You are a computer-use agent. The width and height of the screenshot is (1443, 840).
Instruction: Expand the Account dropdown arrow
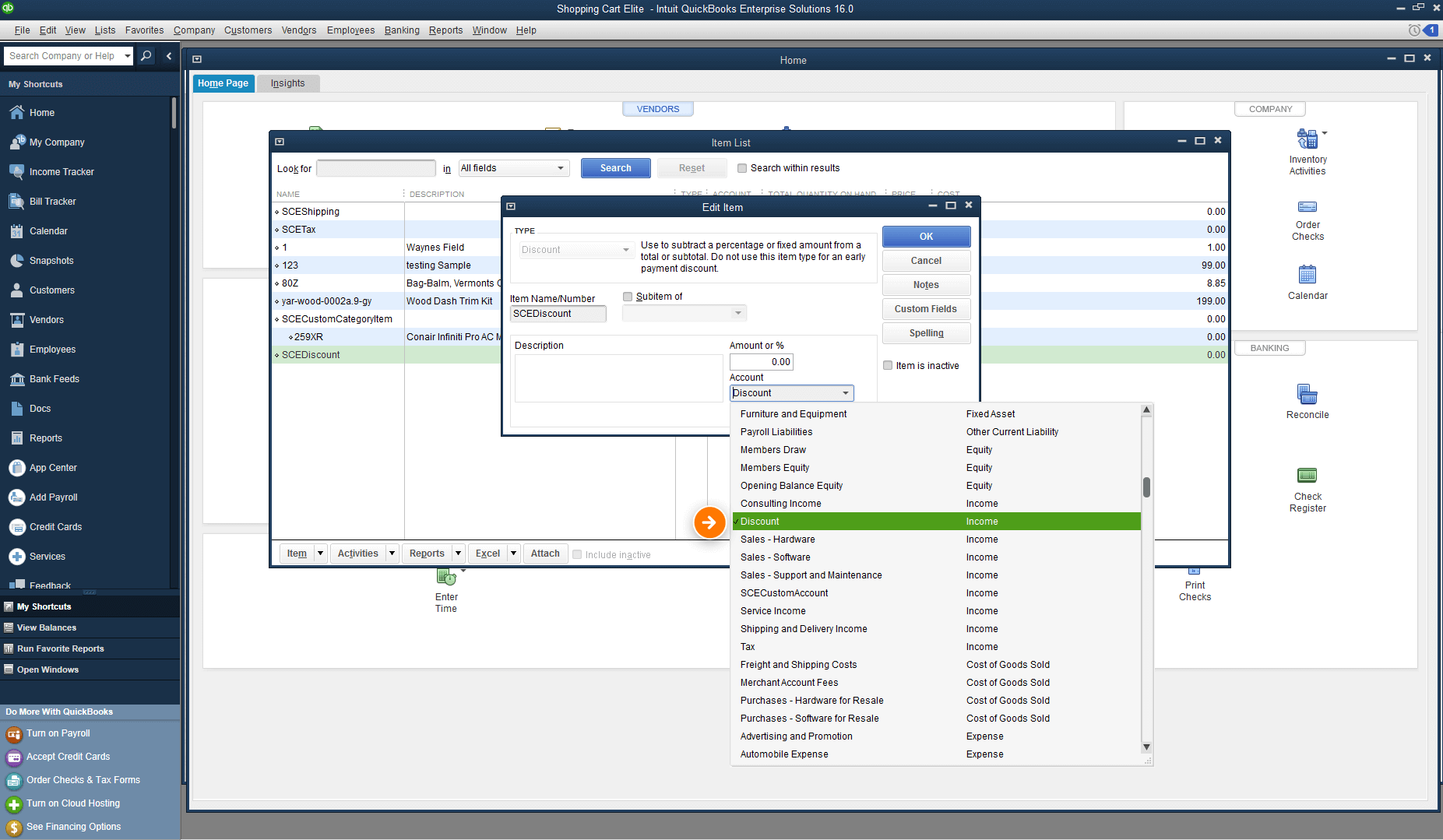pyautogui.click(x=846, y=393)
